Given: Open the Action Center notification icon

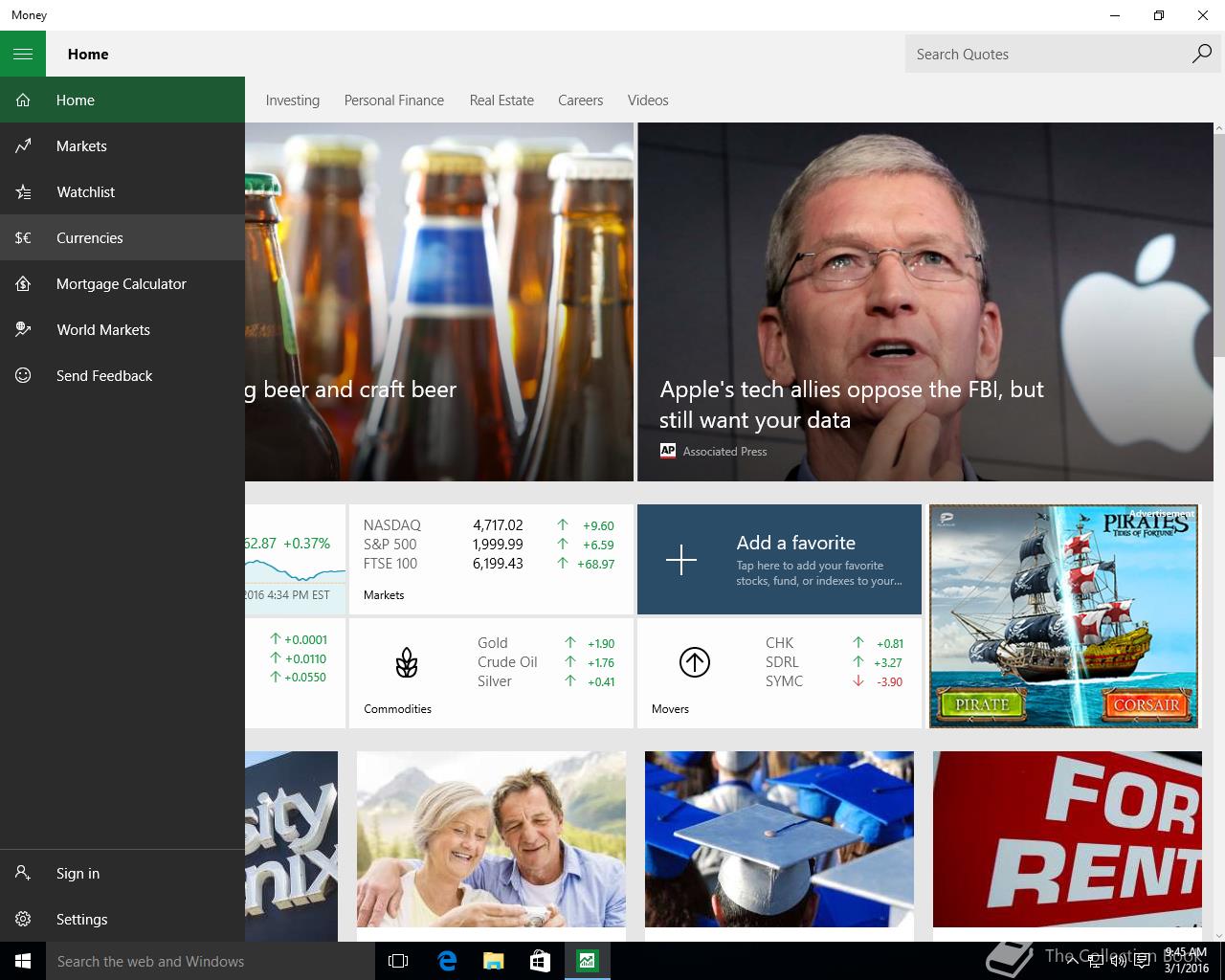Looking at the screenshot, I should pos(1142,961).
